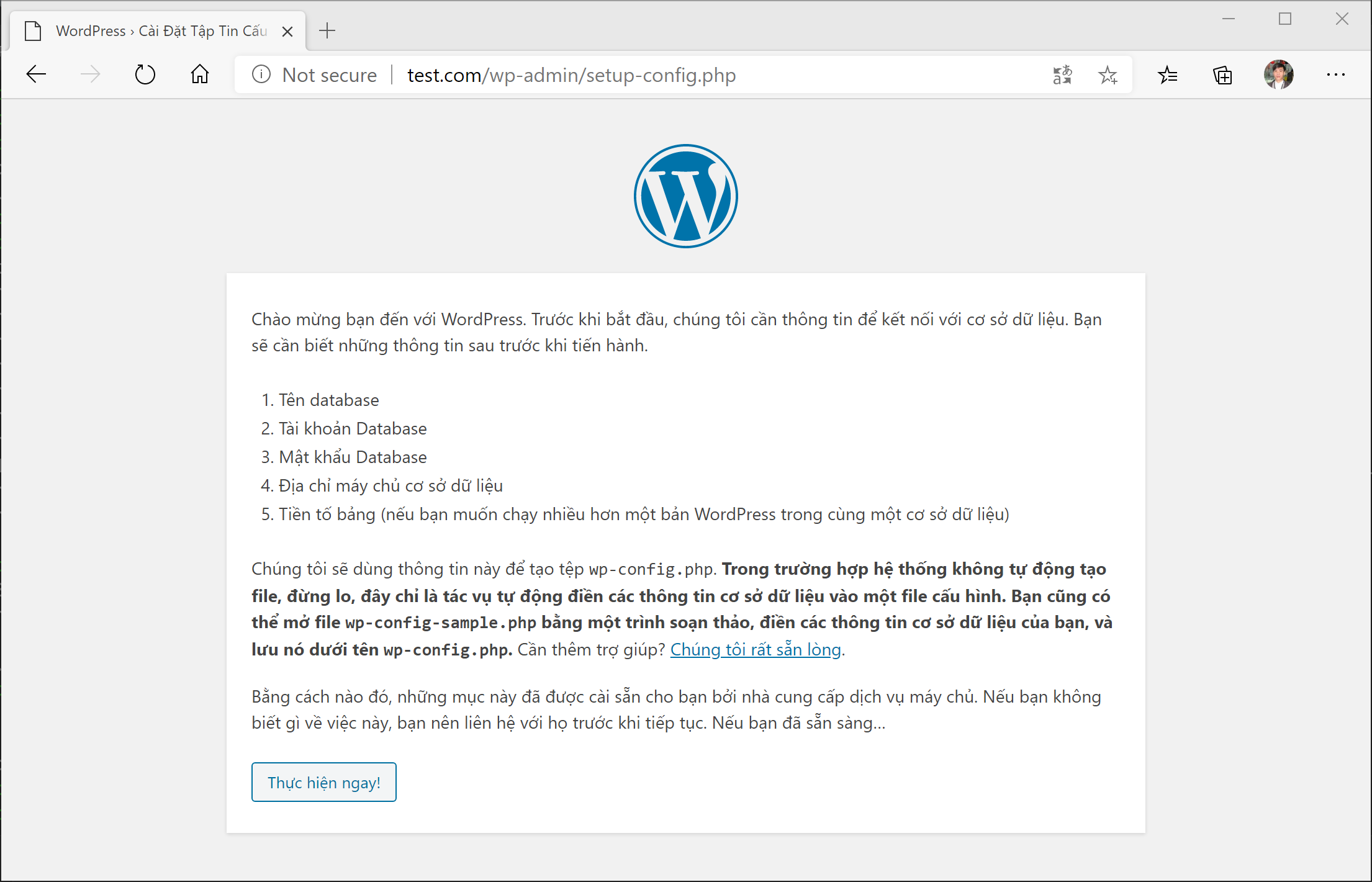Screen dimensions: 1372x882
Task: Click the Thực hiện ngay! button
Action: click(x=323, y=782)
